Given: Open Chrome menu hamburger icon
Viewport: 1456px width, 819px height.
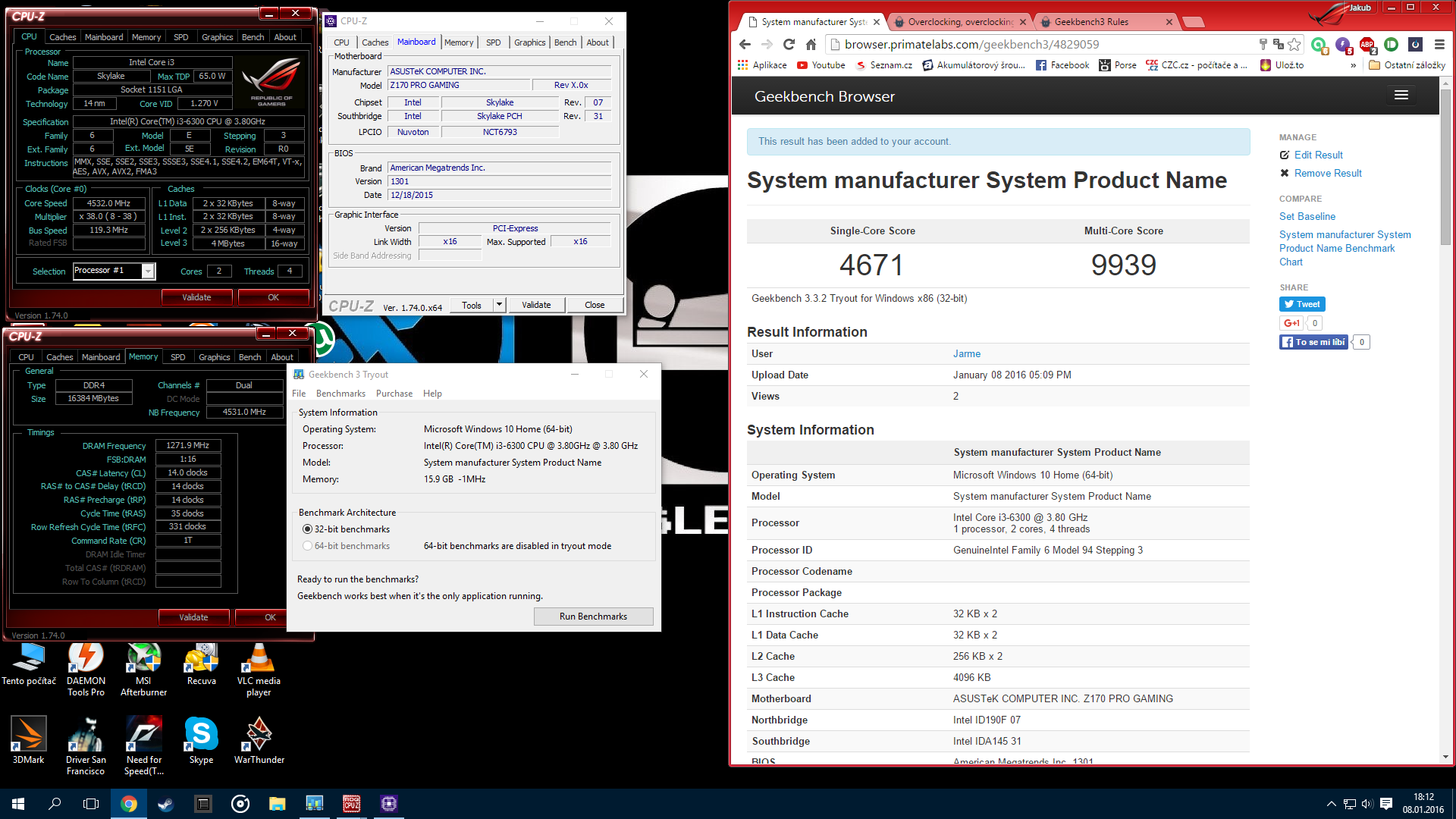Looking at the screenshot, I should point(1439,45).
